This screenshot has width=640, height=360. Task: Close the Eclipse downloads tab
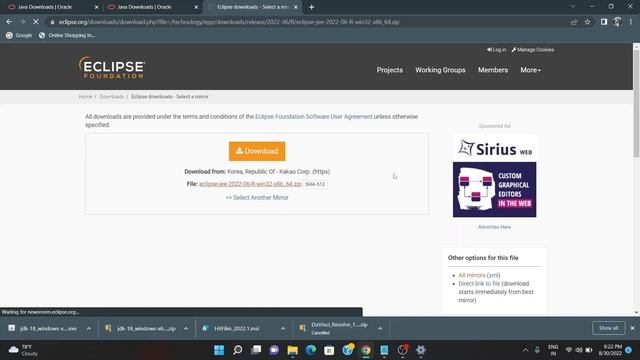(x=296, y=7)
